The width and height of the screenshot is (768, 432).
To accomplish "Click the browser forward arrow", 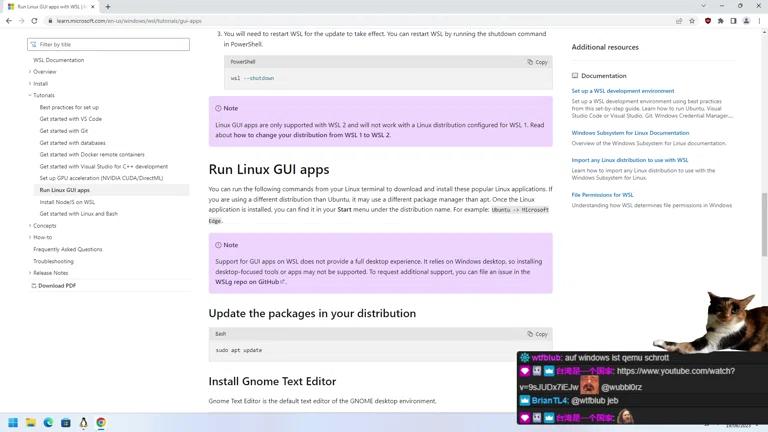I will click(x=21, y=21).
